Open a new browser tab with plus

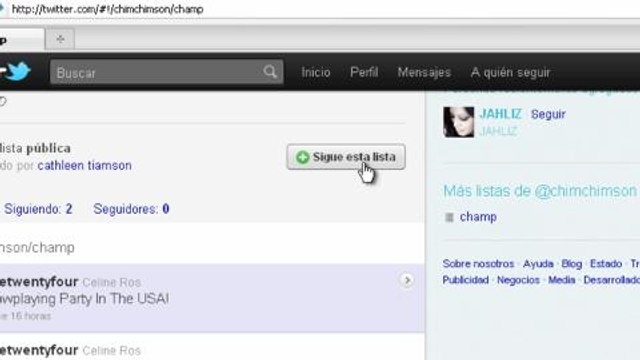(x=60, y=39)
